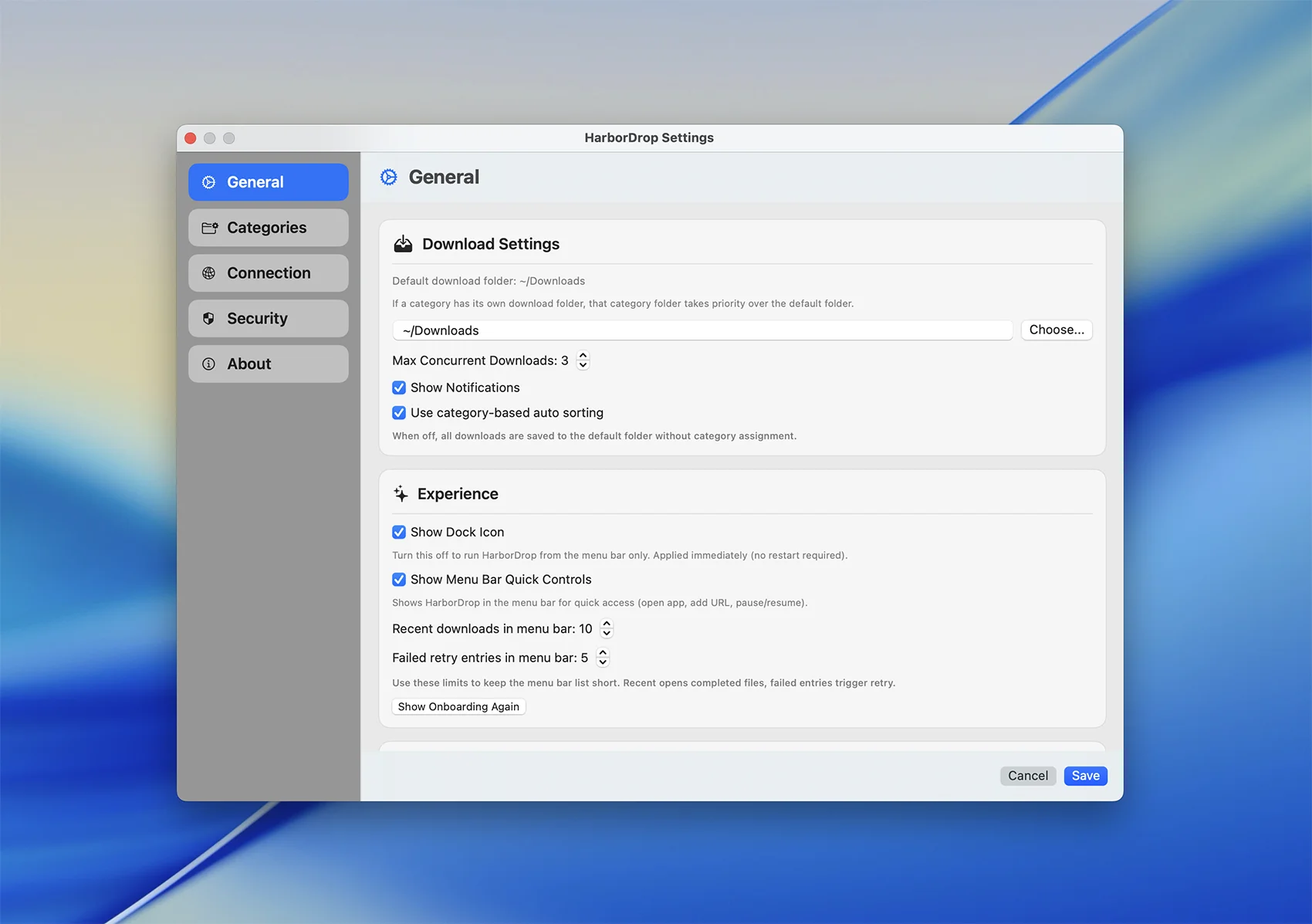Uncheck Use category-based auto sorting
The width and height of the screenshot is (1312, 924).
pyautogui.click(x=399, y=413)
